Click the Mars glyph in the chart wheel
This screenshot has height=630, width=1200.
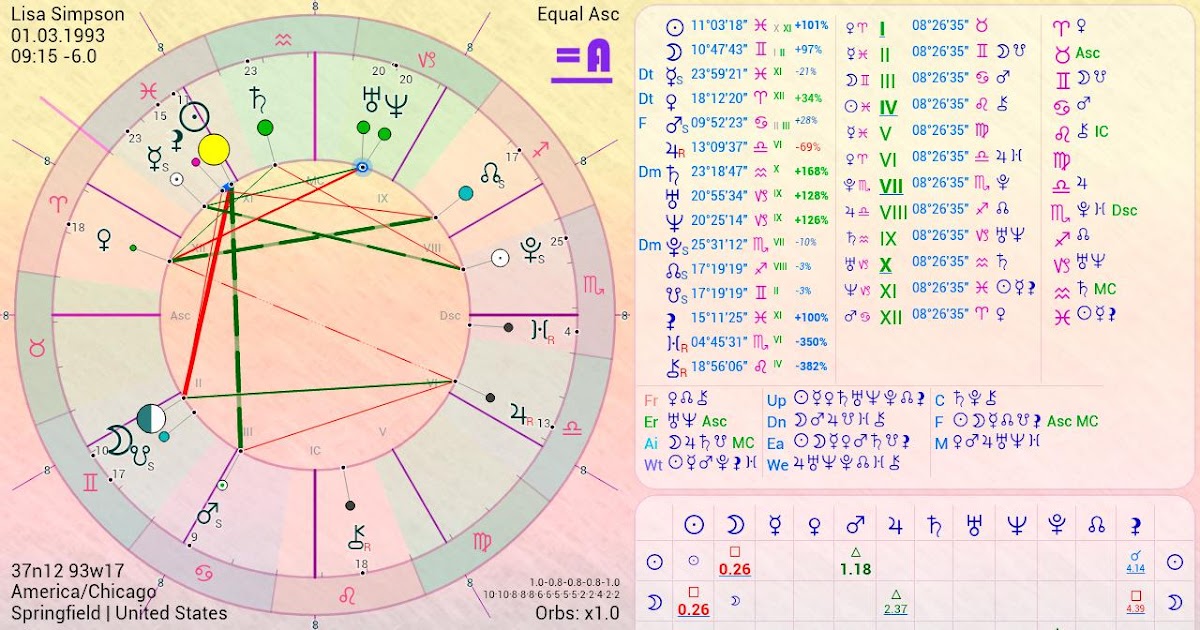click(x=208, y=514)
